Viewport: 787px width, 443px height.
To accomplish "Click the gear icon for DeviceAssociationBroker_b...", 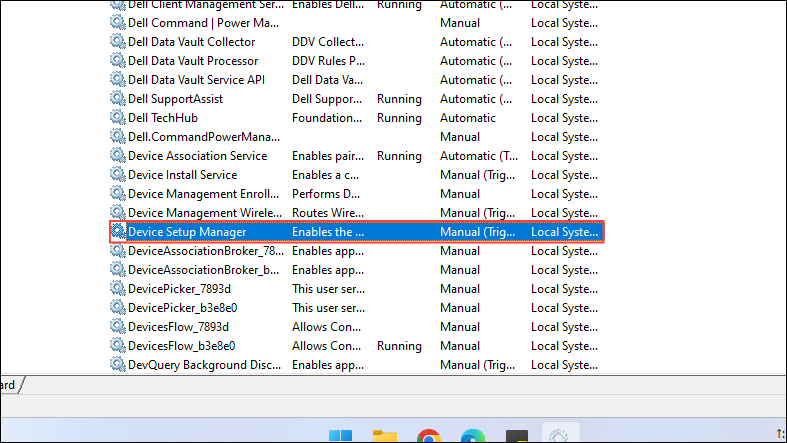I will coord(117,269).
